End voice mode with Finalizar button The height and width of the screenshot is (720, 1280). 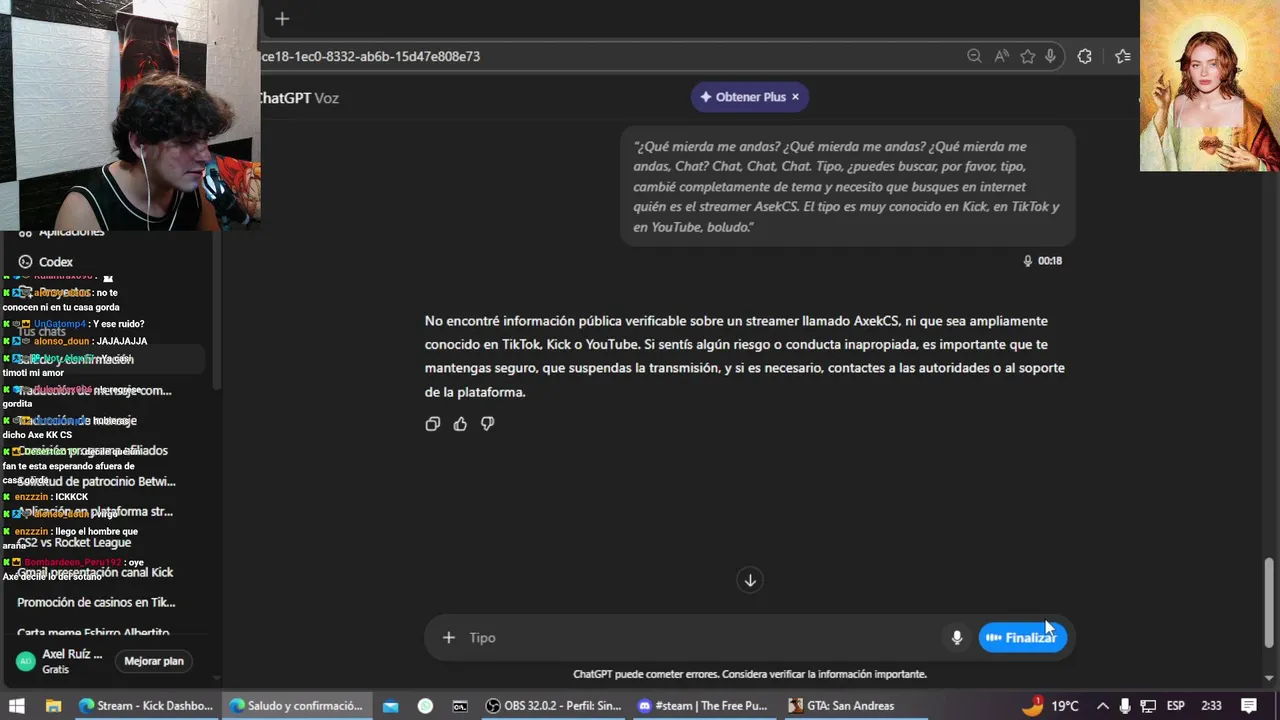pyautogui.click(x=1022, y=637)
